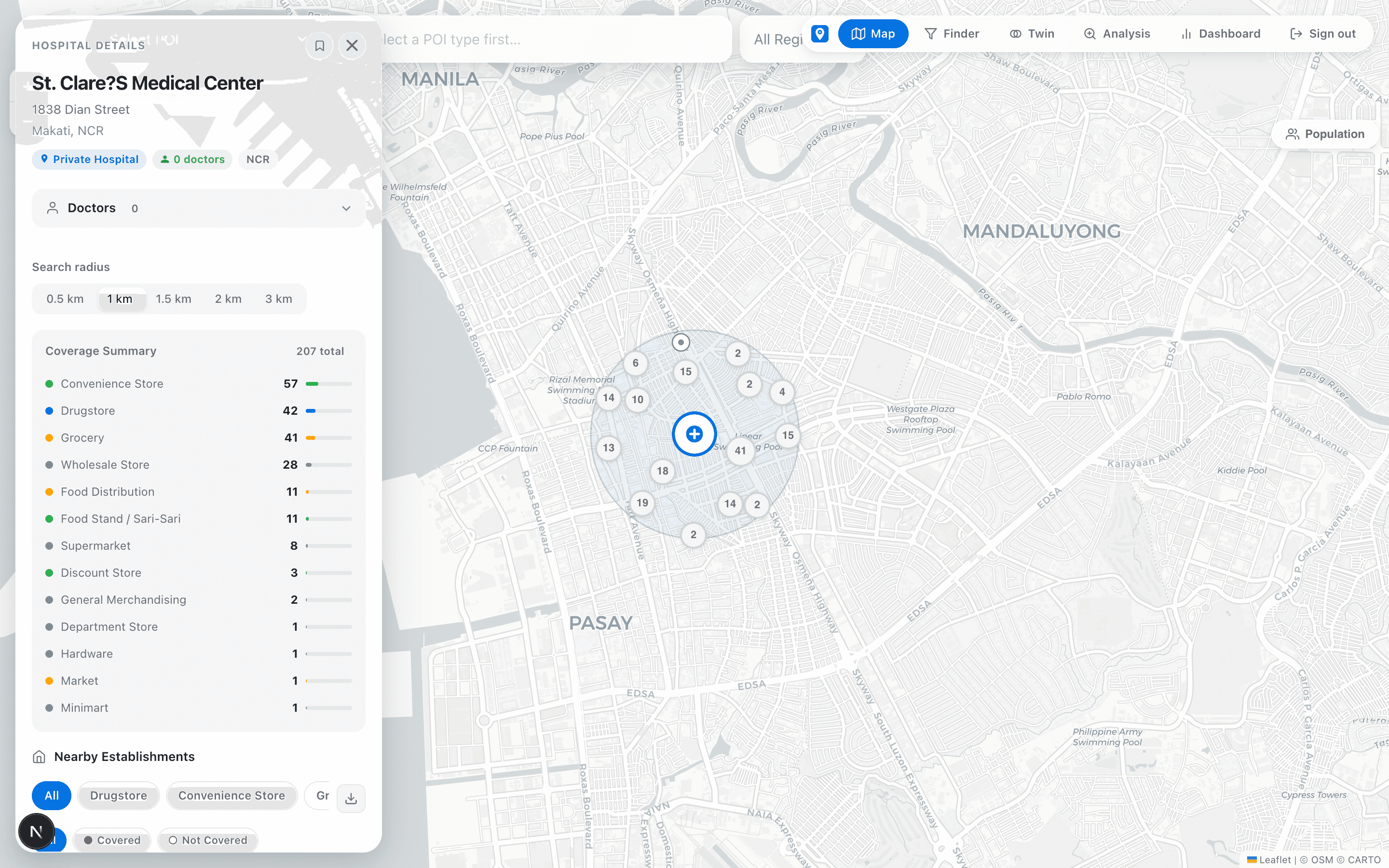Click the 207 total coverage count
The width and height of the screenshot is (1389, 868).
(320, 352)
